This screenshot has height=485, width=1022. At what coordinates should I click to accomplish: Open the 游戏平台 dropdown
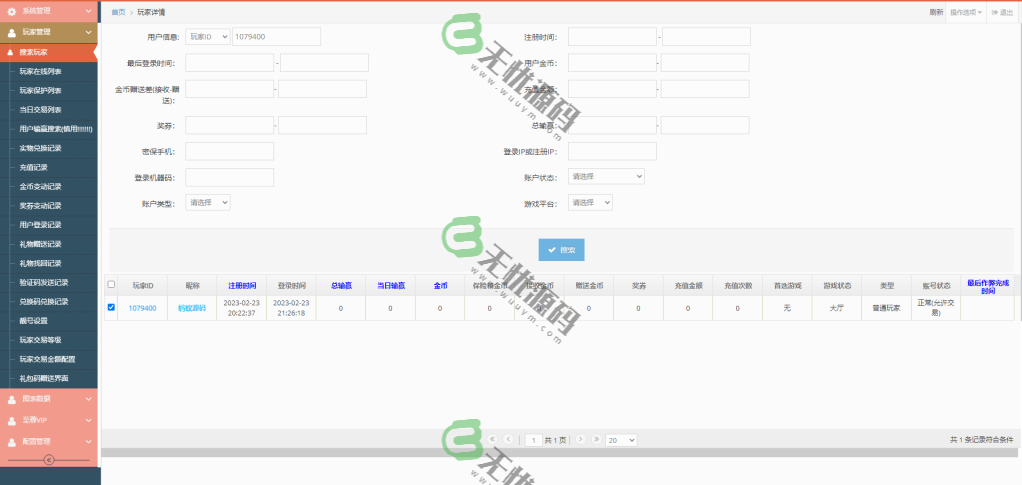[590, 202]
